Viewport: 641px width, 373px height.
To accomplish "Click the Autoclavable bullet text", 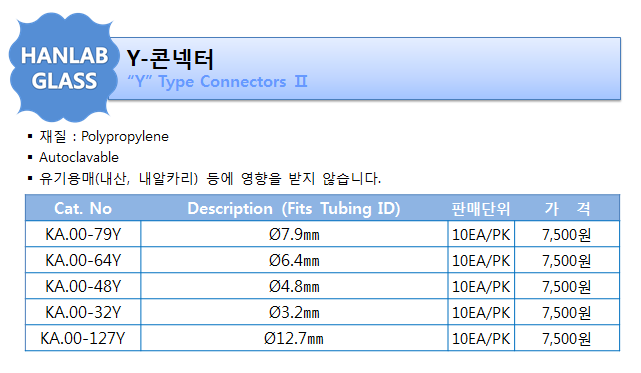I will pyautogui.click(x=79, y=157).
